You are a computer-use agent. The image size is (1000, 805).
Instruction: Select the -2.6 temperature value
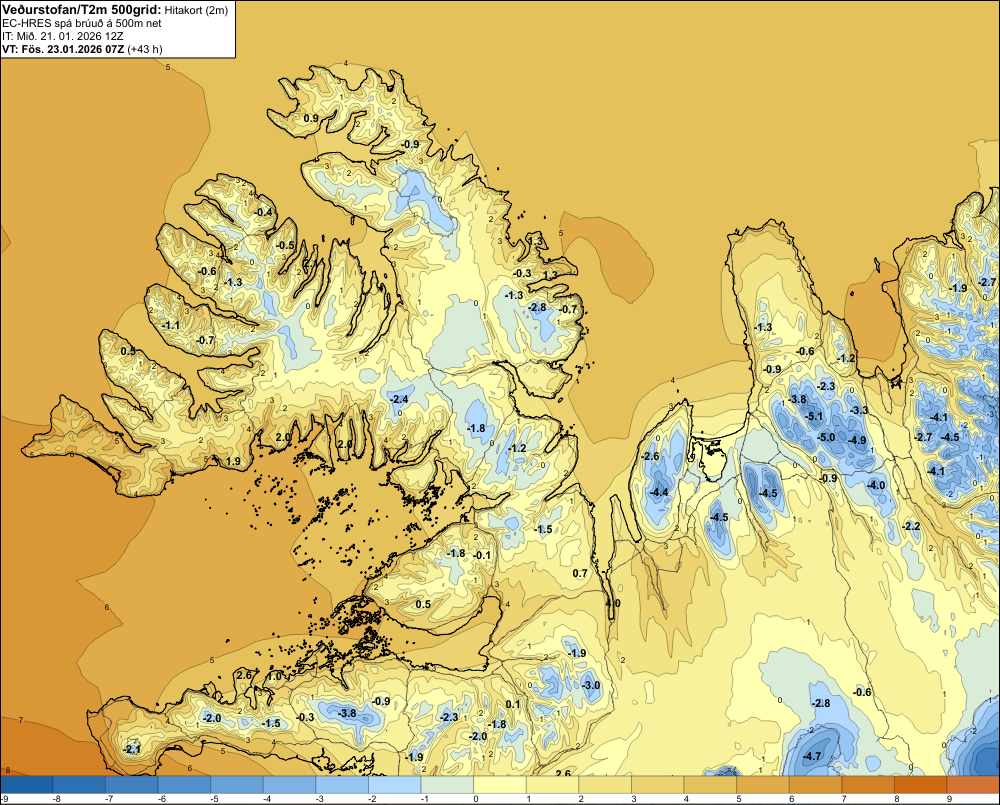click(650, 457)
